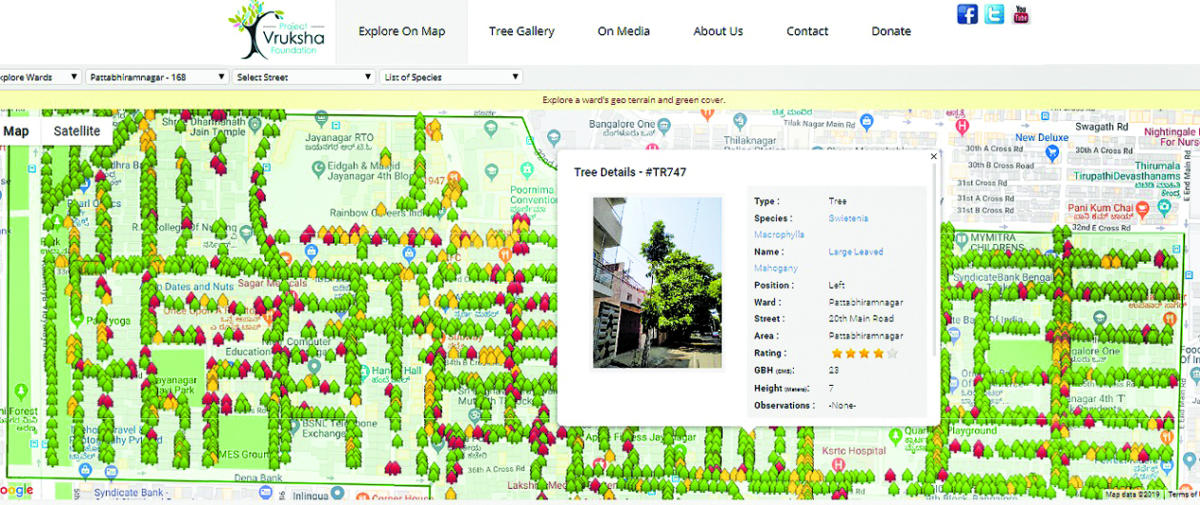The width and height of the screenshot is (1200, 505).
Task: Switch map to Satellite view
Action: pos(77,131)
